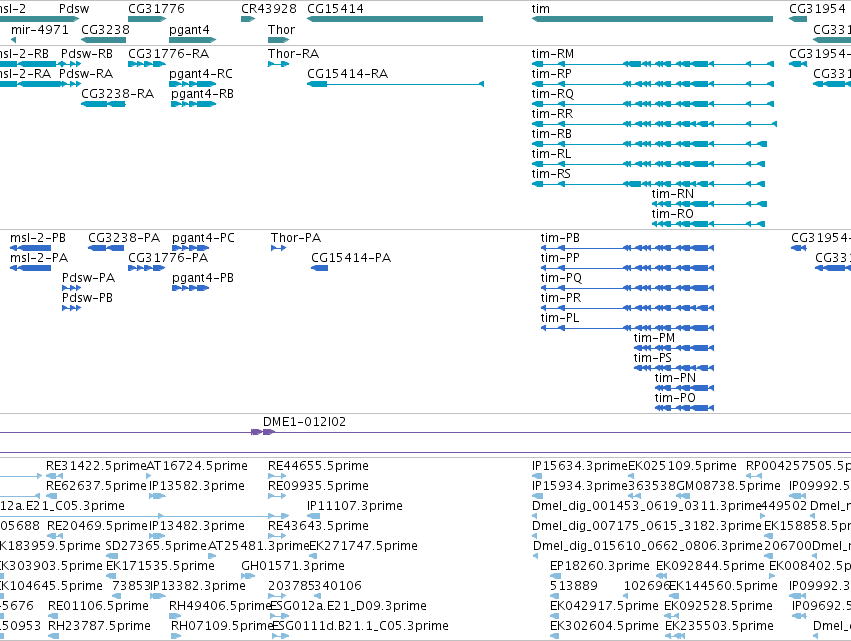This screenshot has width=851, height=641.
Task: Click EST EP18260.3prime
Action: coord(556,576)
